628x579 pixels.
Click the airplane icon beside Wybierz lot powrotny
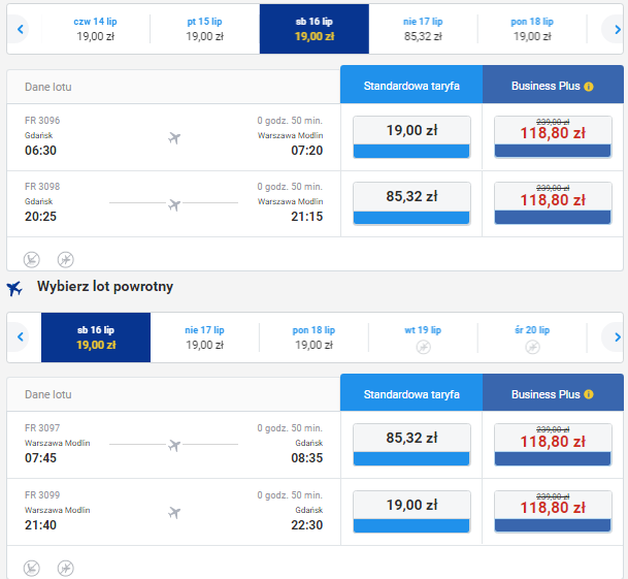[x=15, y=288]
